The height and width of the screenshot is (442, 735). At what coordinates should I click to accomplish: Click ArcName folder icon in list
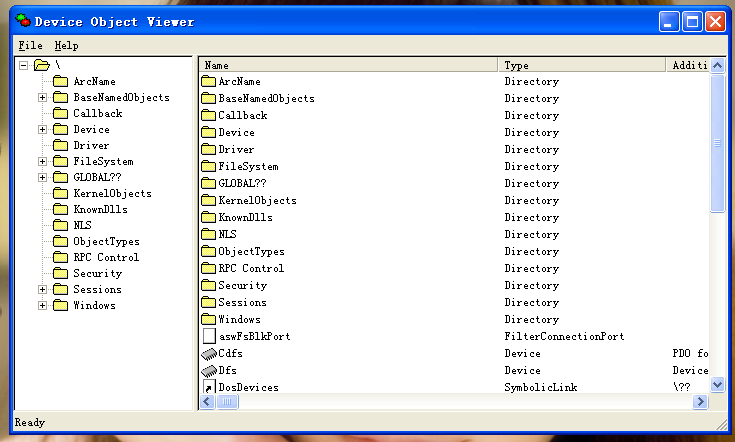tap(209, 81)
